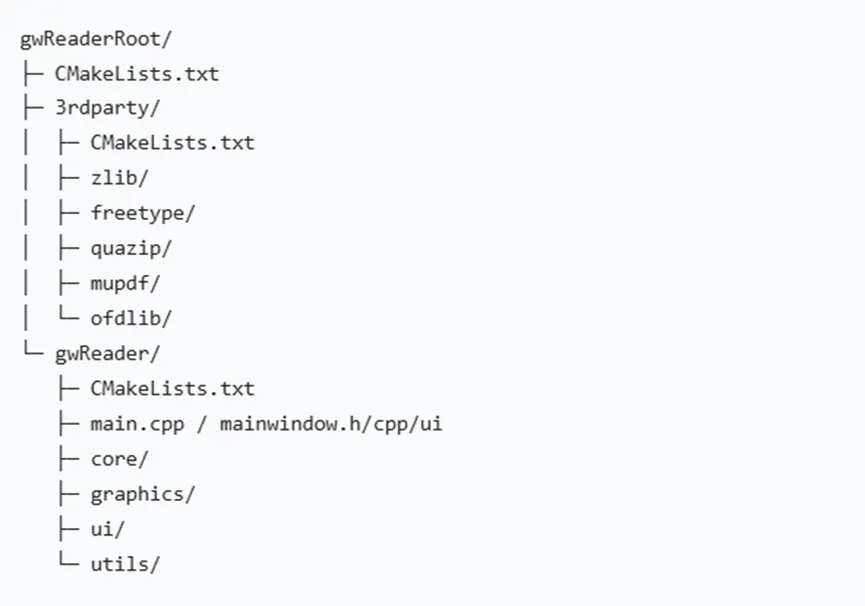Open the top-level CMakeLists.txt file
The width and height of the screenshot is (865, 606).
(x=137, y=74)
